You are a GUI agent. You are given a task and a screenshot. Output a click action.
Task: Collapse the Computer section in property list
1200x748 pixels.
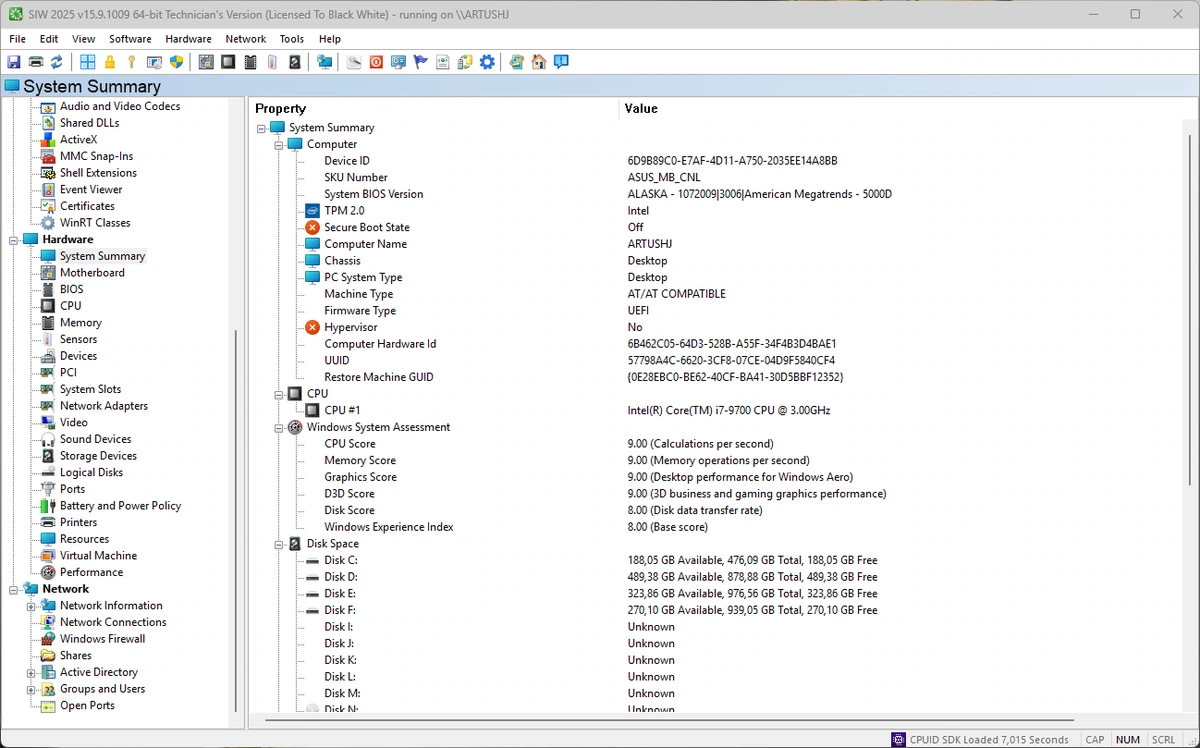[279, 145]
